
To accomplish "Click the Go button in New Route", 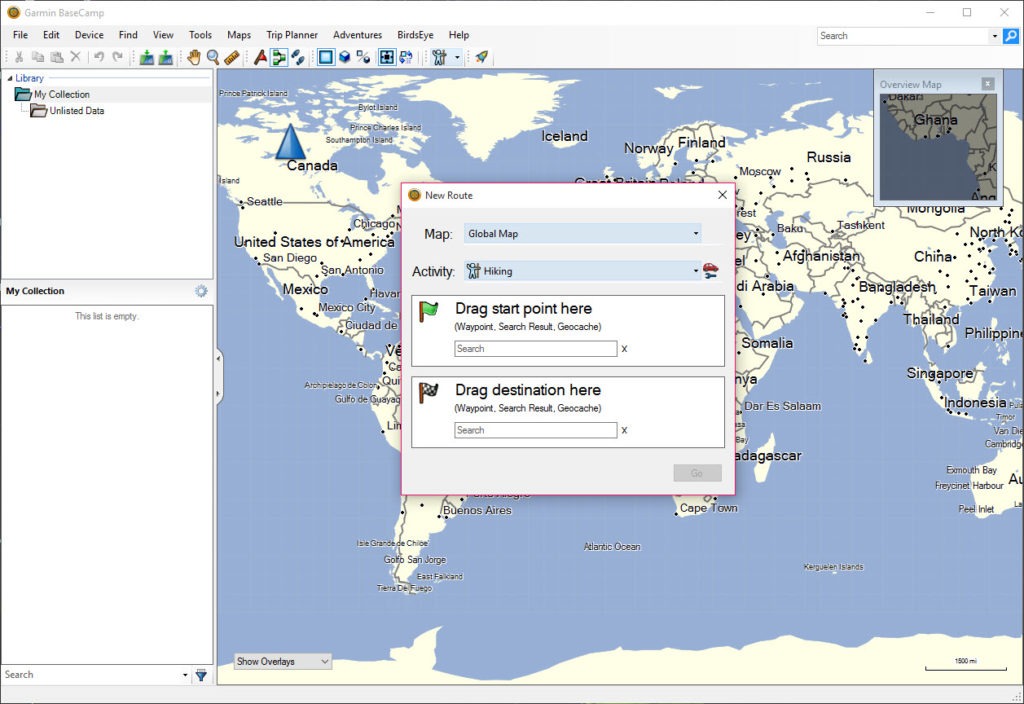I will point(697,473).
